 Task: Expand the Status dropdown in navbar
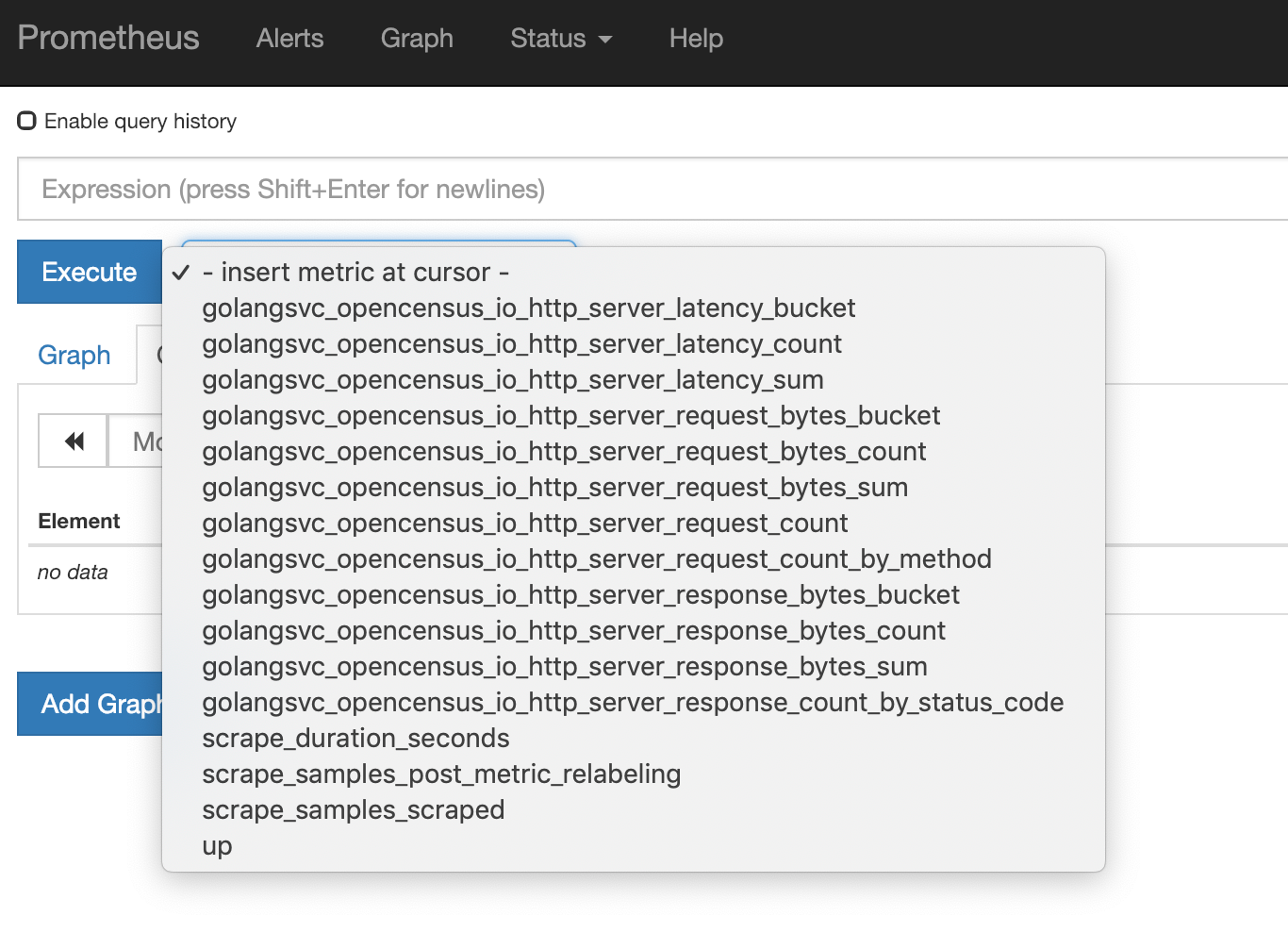pyautogui.click(x=561, y=39)
